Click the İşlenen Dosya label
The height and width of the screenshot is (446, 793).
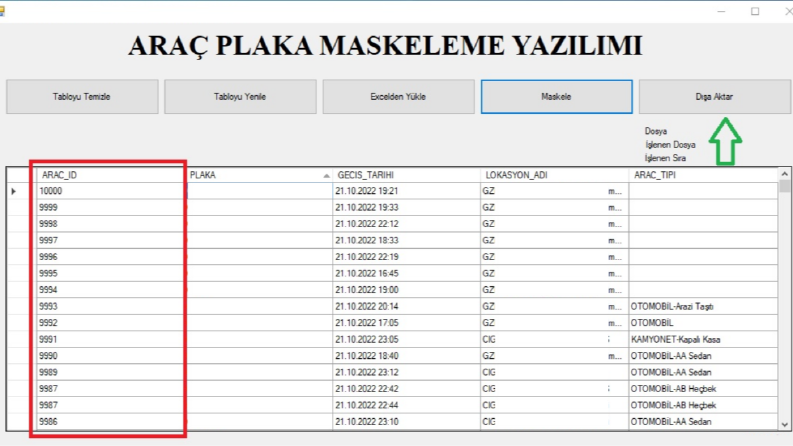point(670,145)
